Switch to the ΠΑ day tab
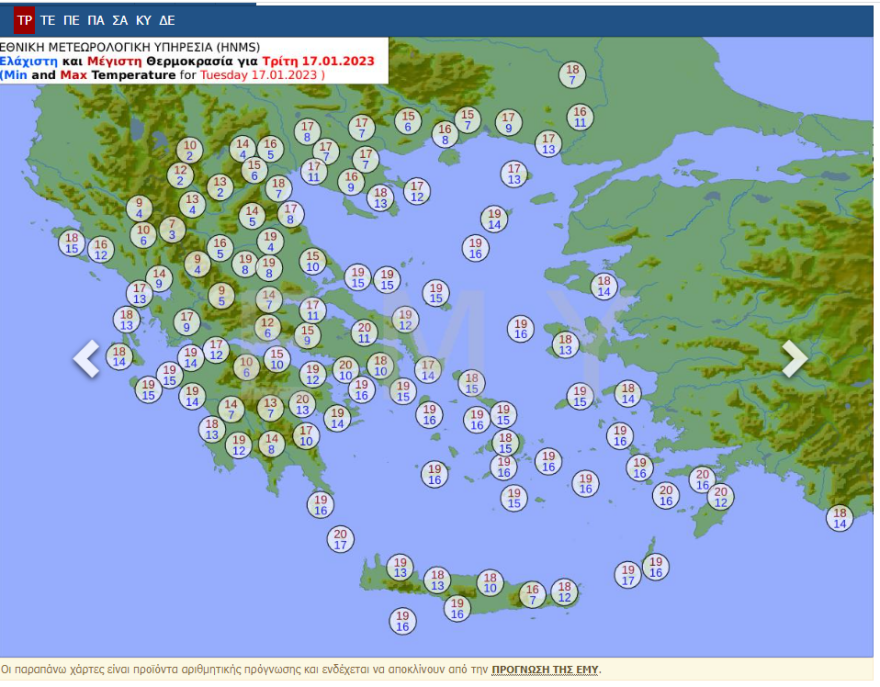The image size is (880, 687). point(96,20)
